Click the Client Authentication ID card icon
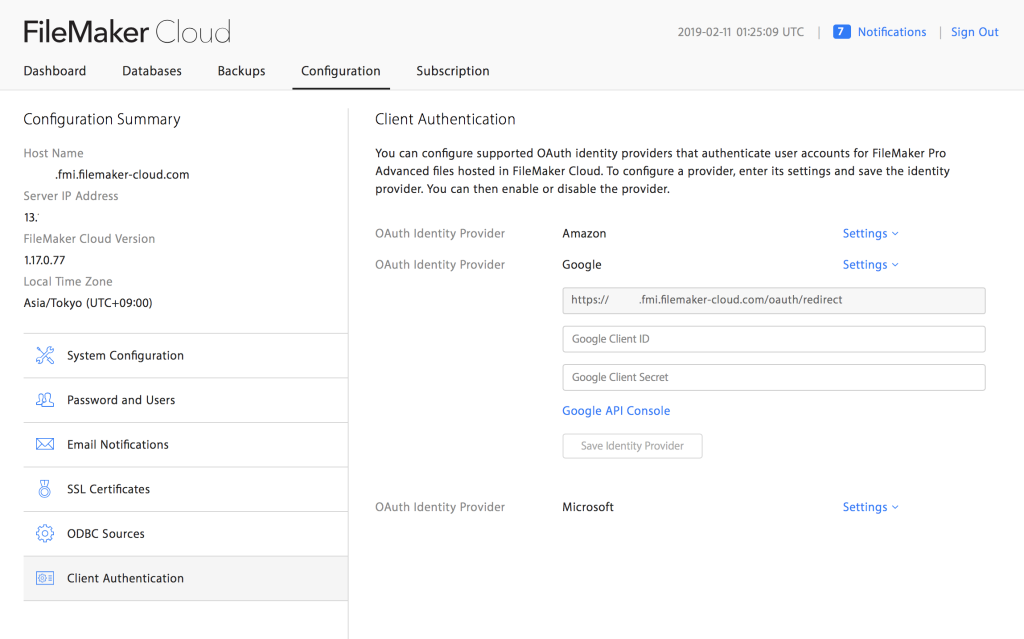 pyautogui.click(x=45, y=578)
